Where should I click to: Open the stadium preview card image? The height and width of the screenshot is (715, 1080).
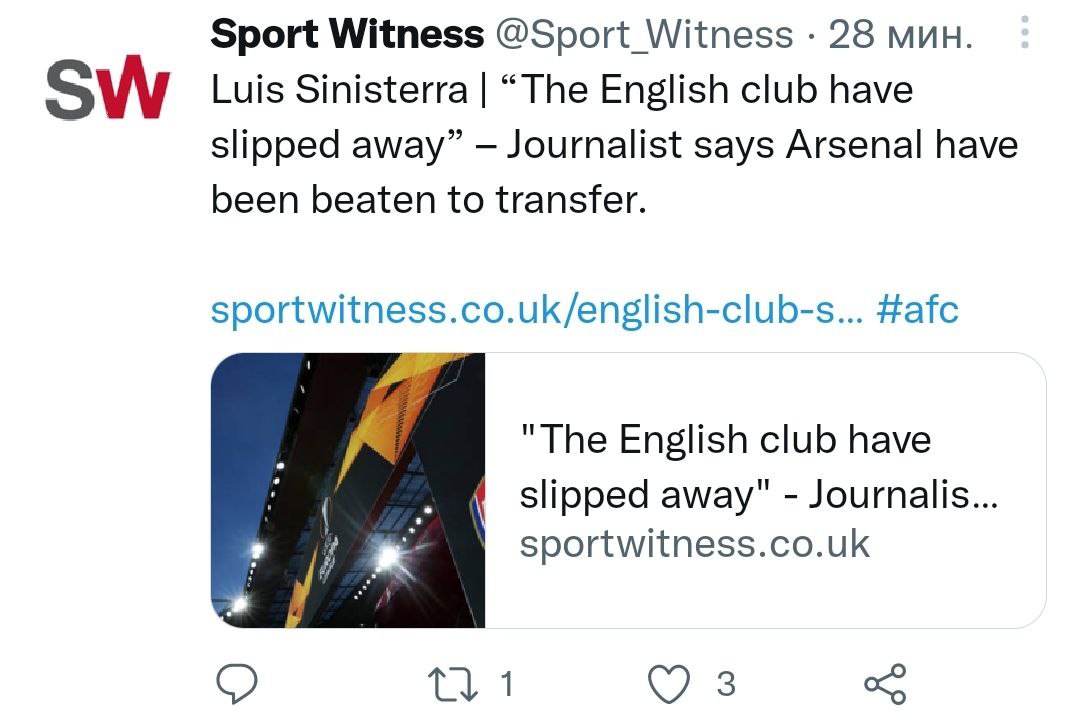pyautogui.click(x=348, y=490)
